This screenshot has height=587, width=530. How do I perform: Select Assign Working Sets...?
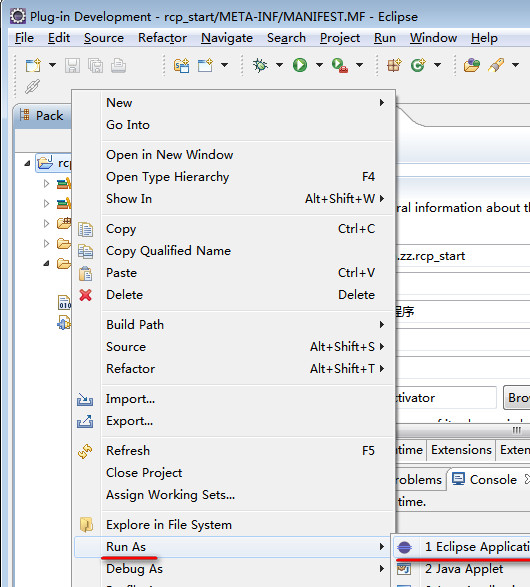pyautogui.click(x=248, y=495)
